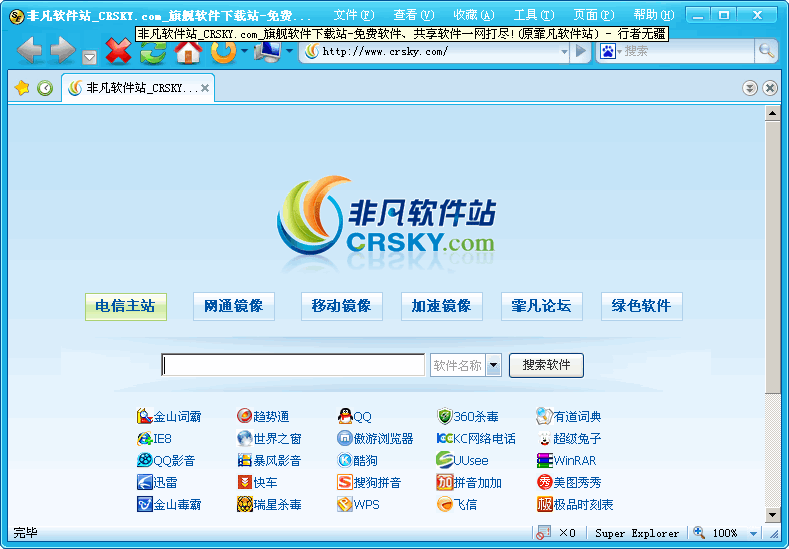Click the 加速镜像 button
Screen dimensions: 789x549
pyautogui.click(x=442, y=306)
